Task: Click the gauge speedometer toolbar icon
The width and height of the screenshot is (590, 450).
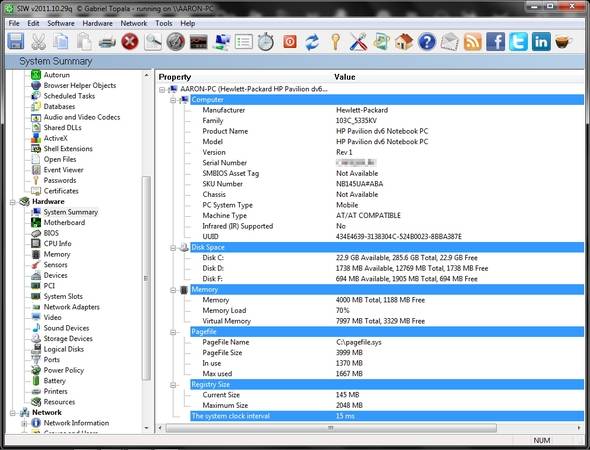Action: click(x=176, y=41)
